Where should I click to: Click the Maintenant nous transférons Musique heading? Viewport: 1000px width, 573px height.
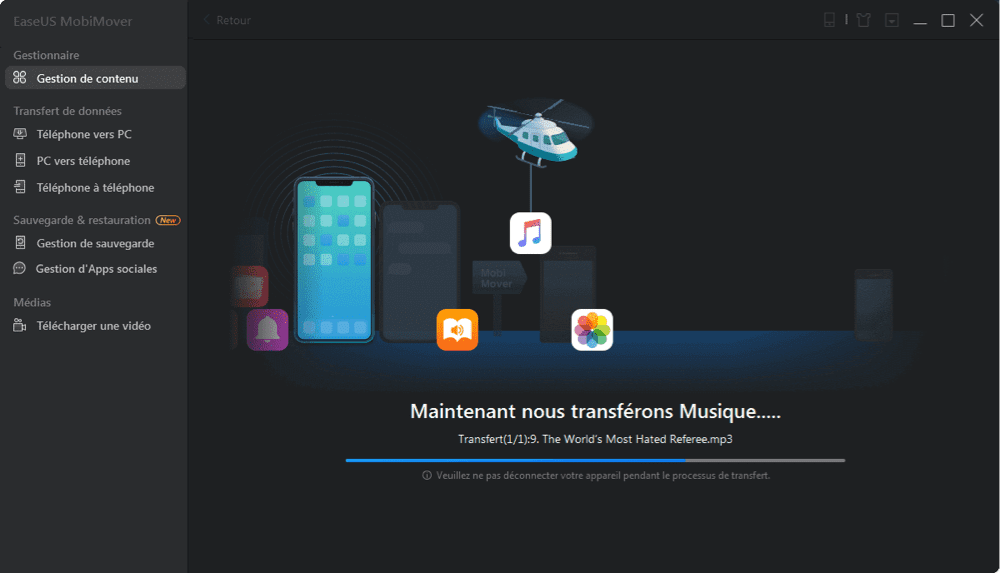point(595,411)
